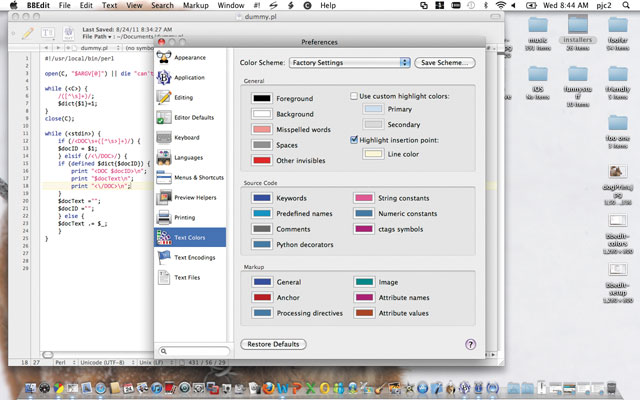
Task: Open the Text menu
Action: [109, 5]
